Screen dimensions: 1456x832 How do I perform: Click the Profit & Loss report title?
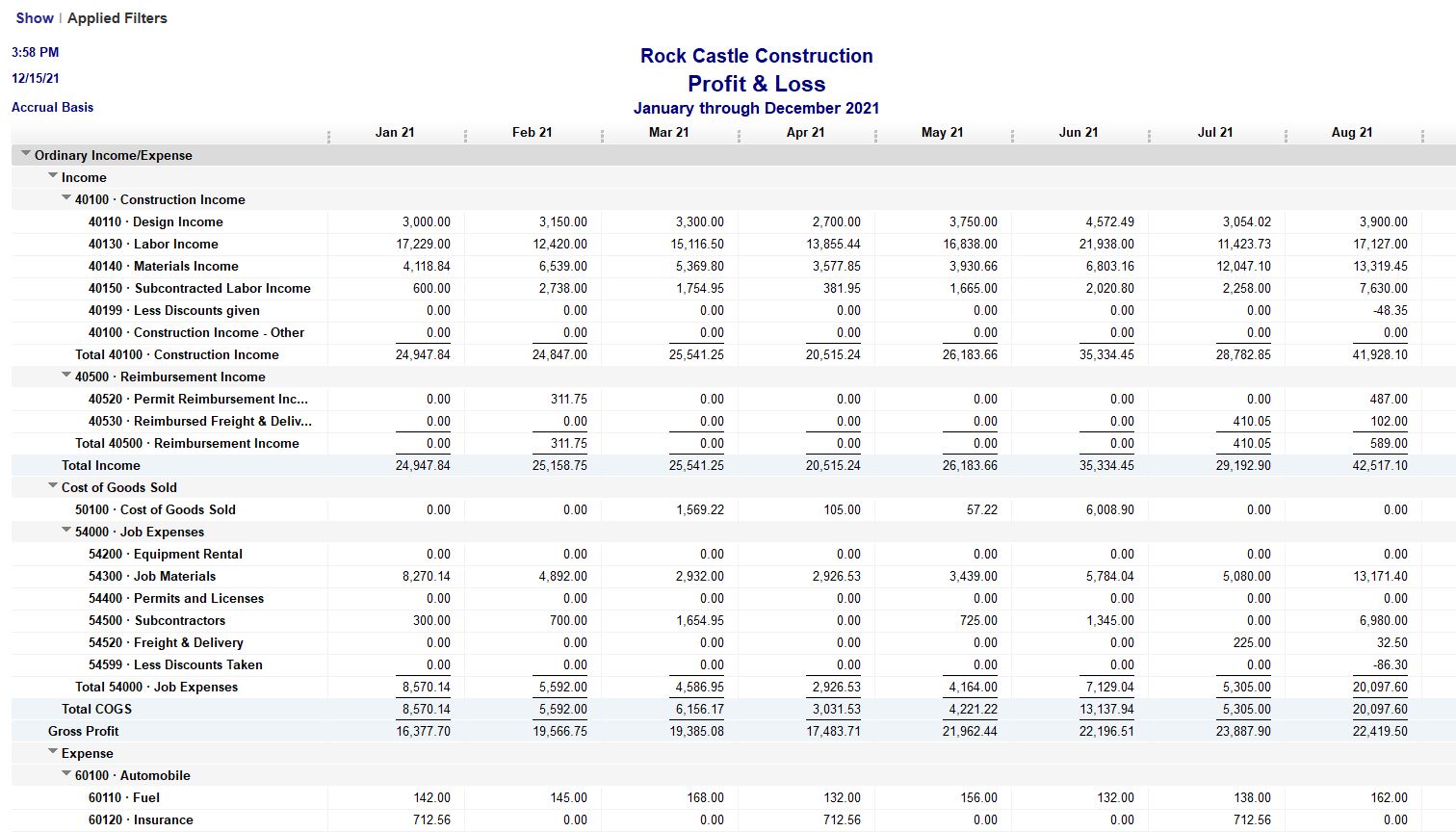click(756, 84)
